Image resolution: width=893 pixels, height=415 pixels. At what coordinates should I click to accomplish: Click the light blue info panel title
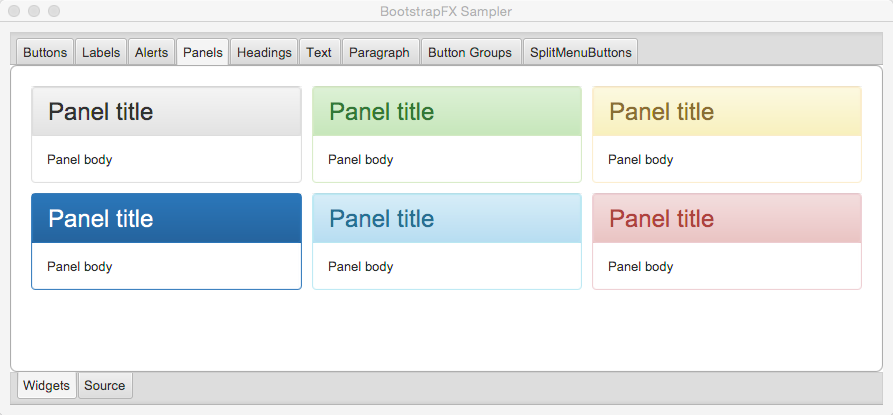pos(382,219)
